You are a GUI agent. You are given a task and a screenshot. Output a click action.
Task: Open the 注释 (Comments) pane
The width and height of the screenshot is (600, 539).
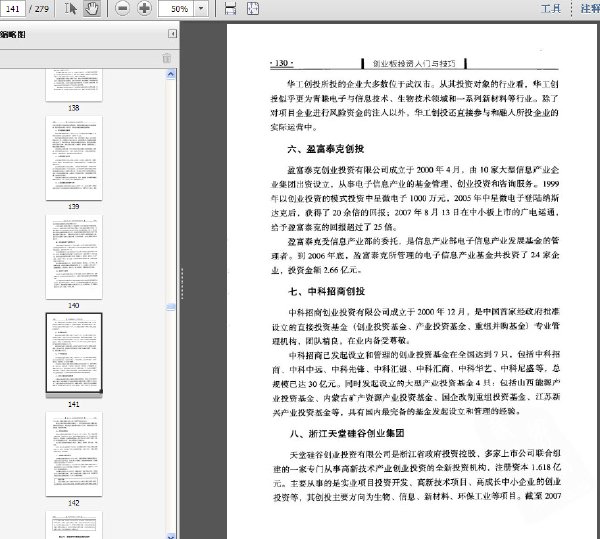point(590,8)
